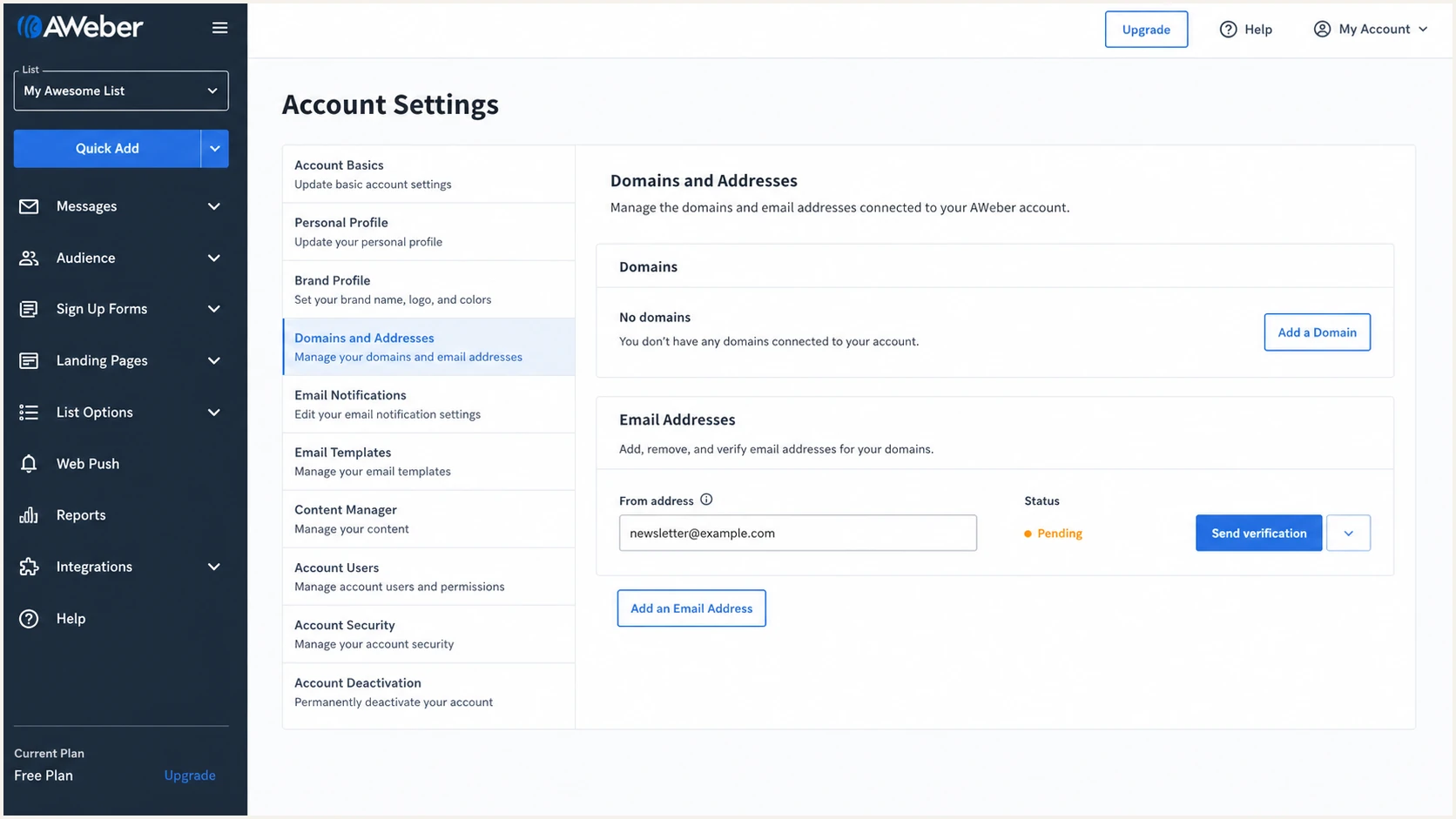Open the Quick Add dropdown arrow
The width and height of the screenshot is (1456, 819).
(214, 148)
